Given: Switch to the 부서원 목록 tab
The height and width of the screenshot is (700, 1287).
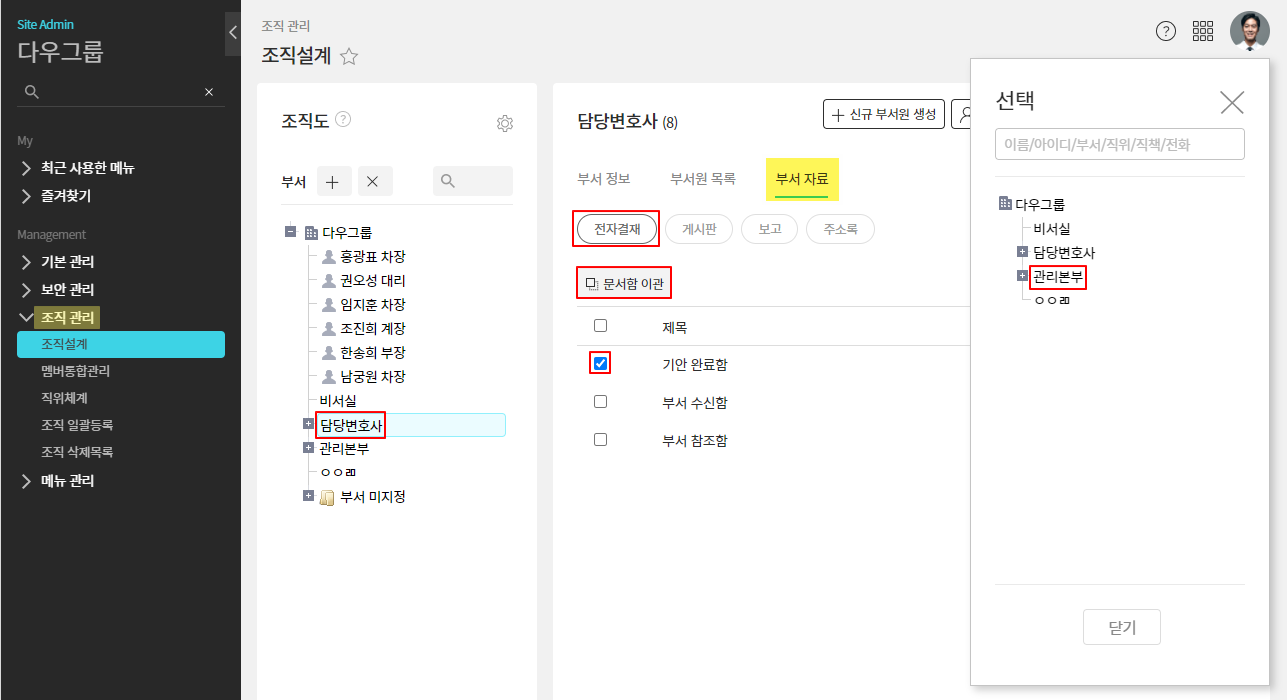Looking at the screenshot, I should tap(702, 179).
